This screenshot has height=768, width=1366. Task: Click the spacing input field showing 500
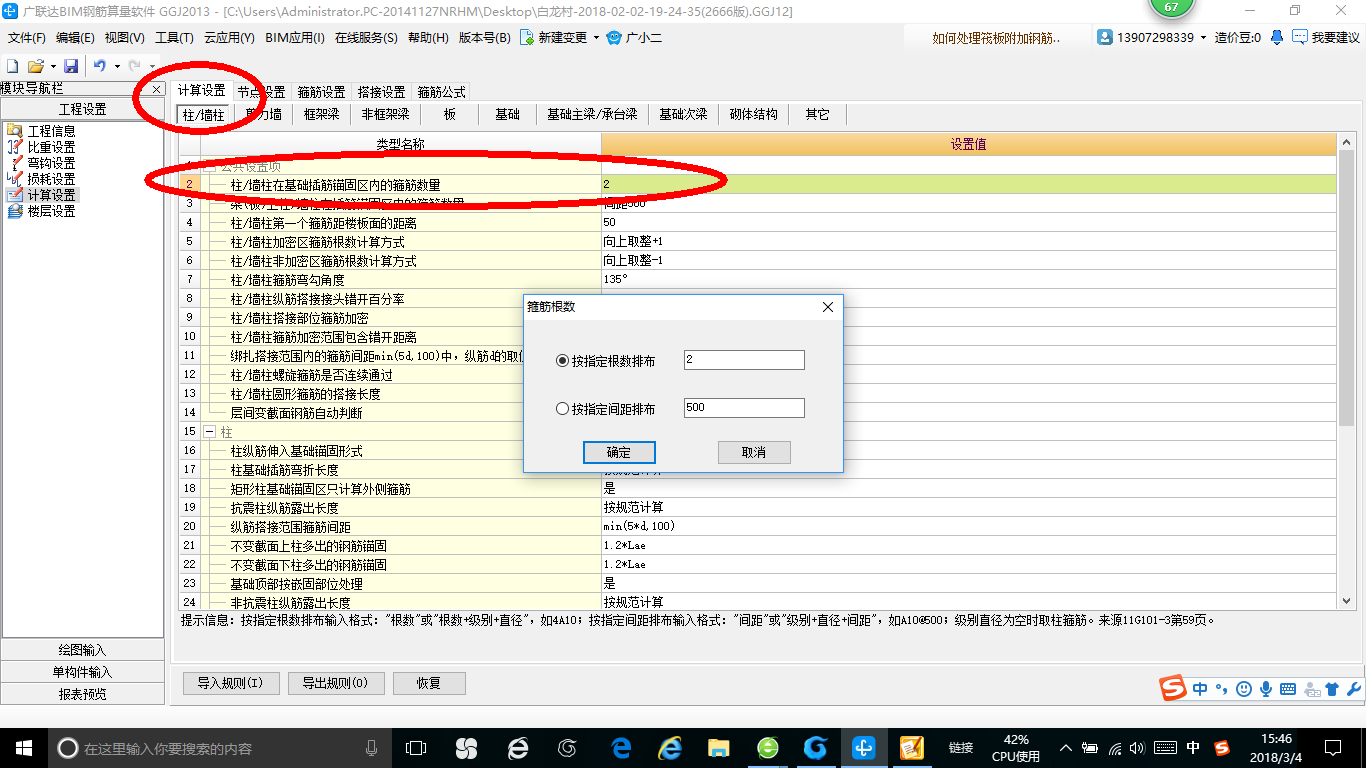[744, 408]
